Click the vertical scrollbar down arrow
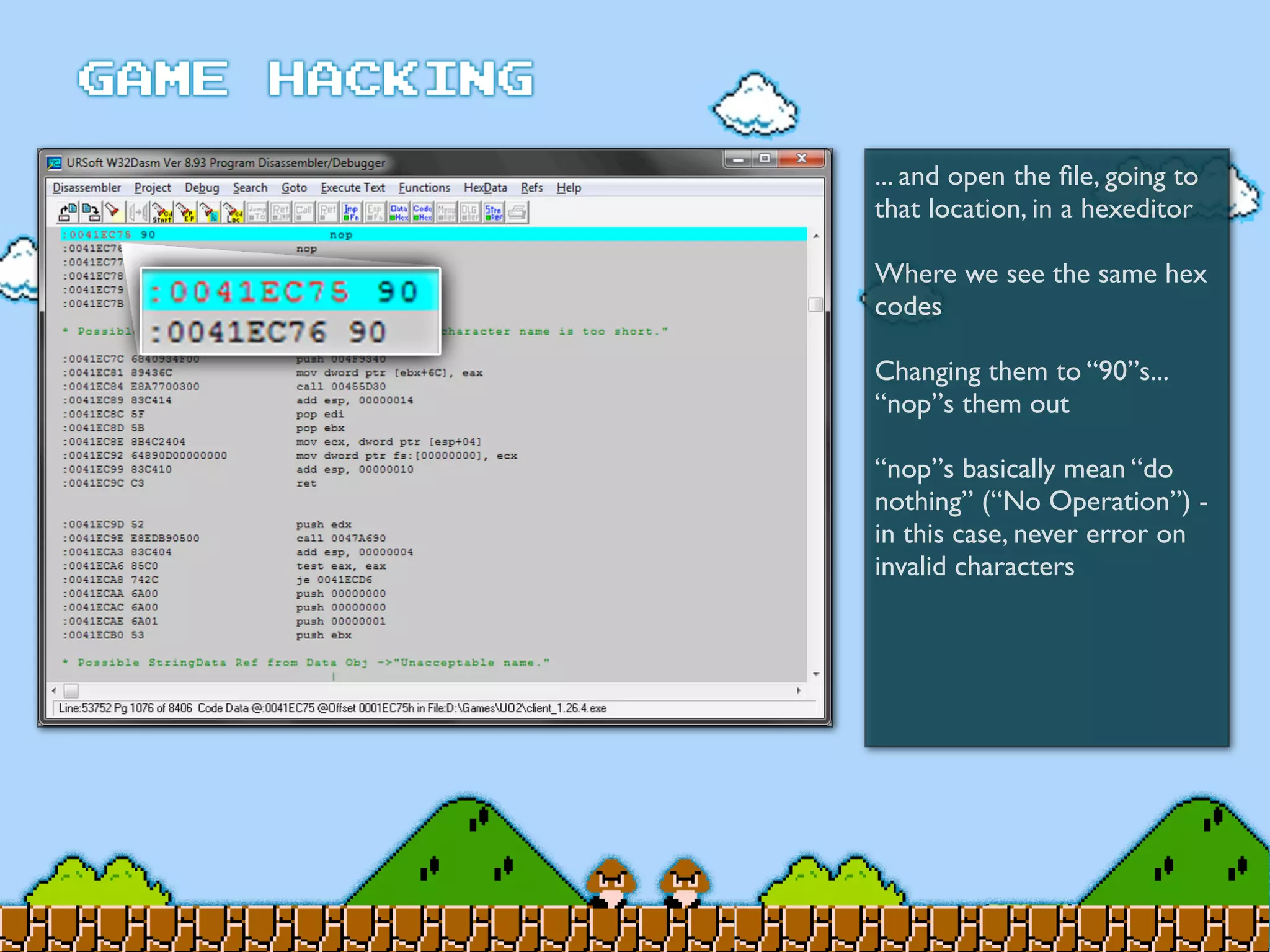1270x952 pixels. coord(816,674)
